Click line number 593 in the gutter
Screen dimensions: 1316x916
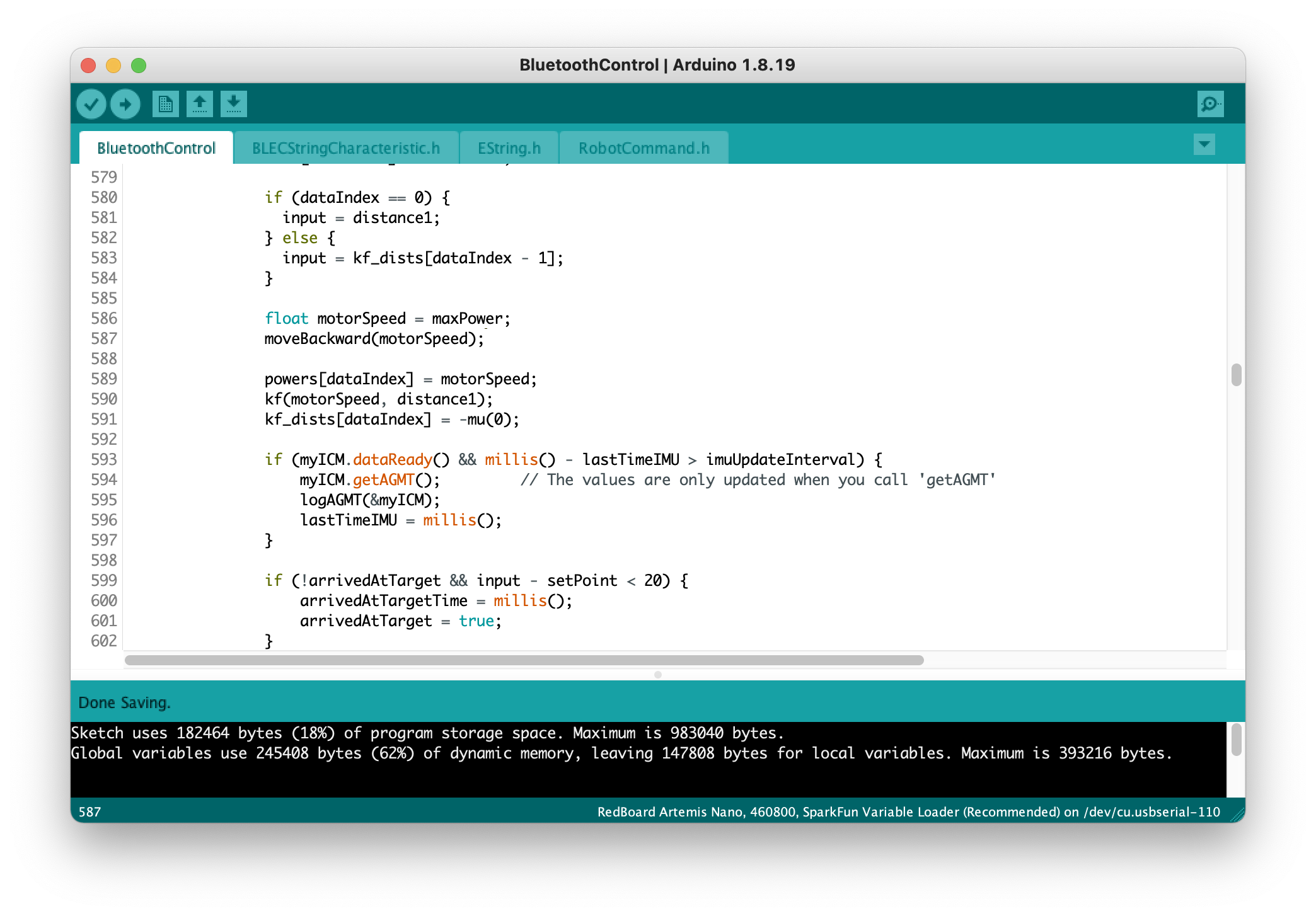(x=104, y=460)
